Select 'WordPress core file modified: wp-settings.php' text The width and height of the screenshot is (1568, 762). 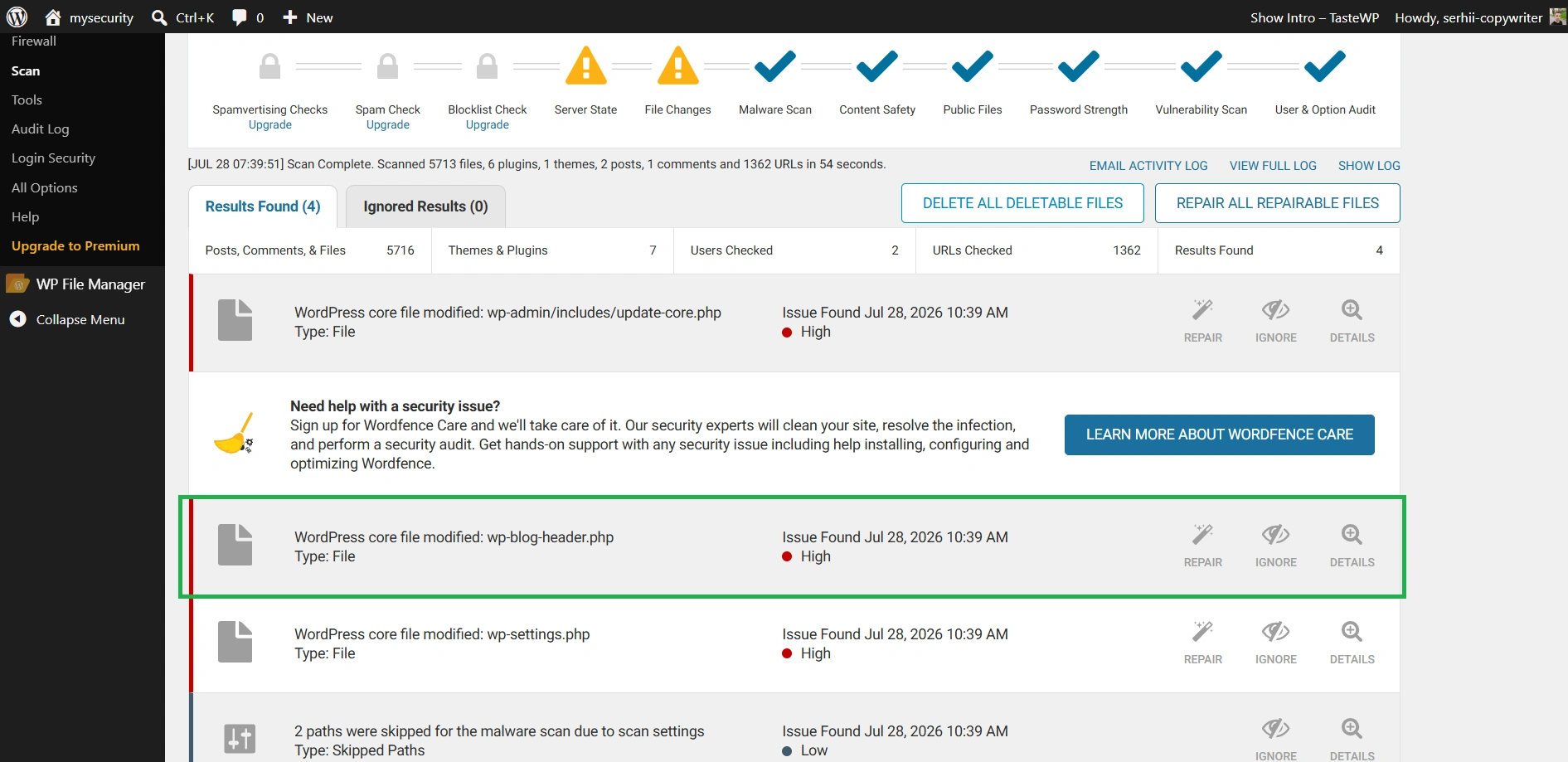click(442, 634)
